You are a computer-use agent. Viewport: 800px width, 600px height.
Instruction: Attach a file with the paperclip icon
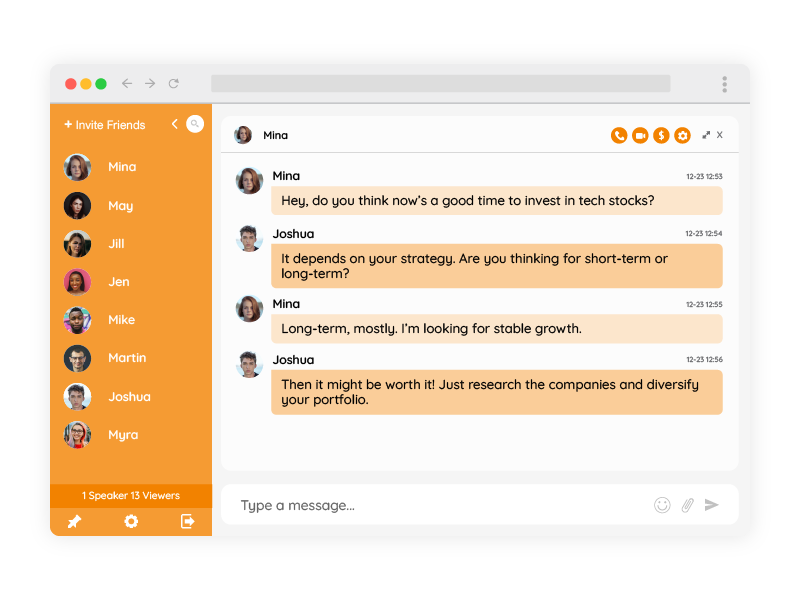point(687,505)
